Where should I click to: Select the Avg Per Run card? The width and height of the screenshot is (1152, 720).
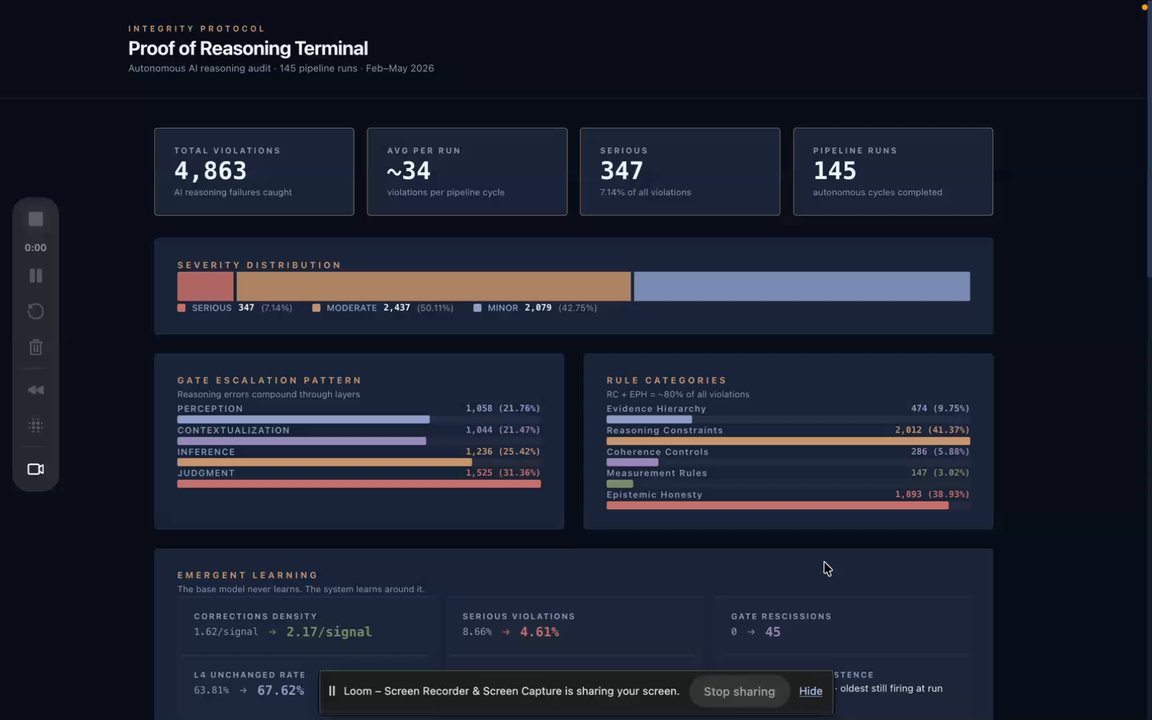tap(467, 172)
